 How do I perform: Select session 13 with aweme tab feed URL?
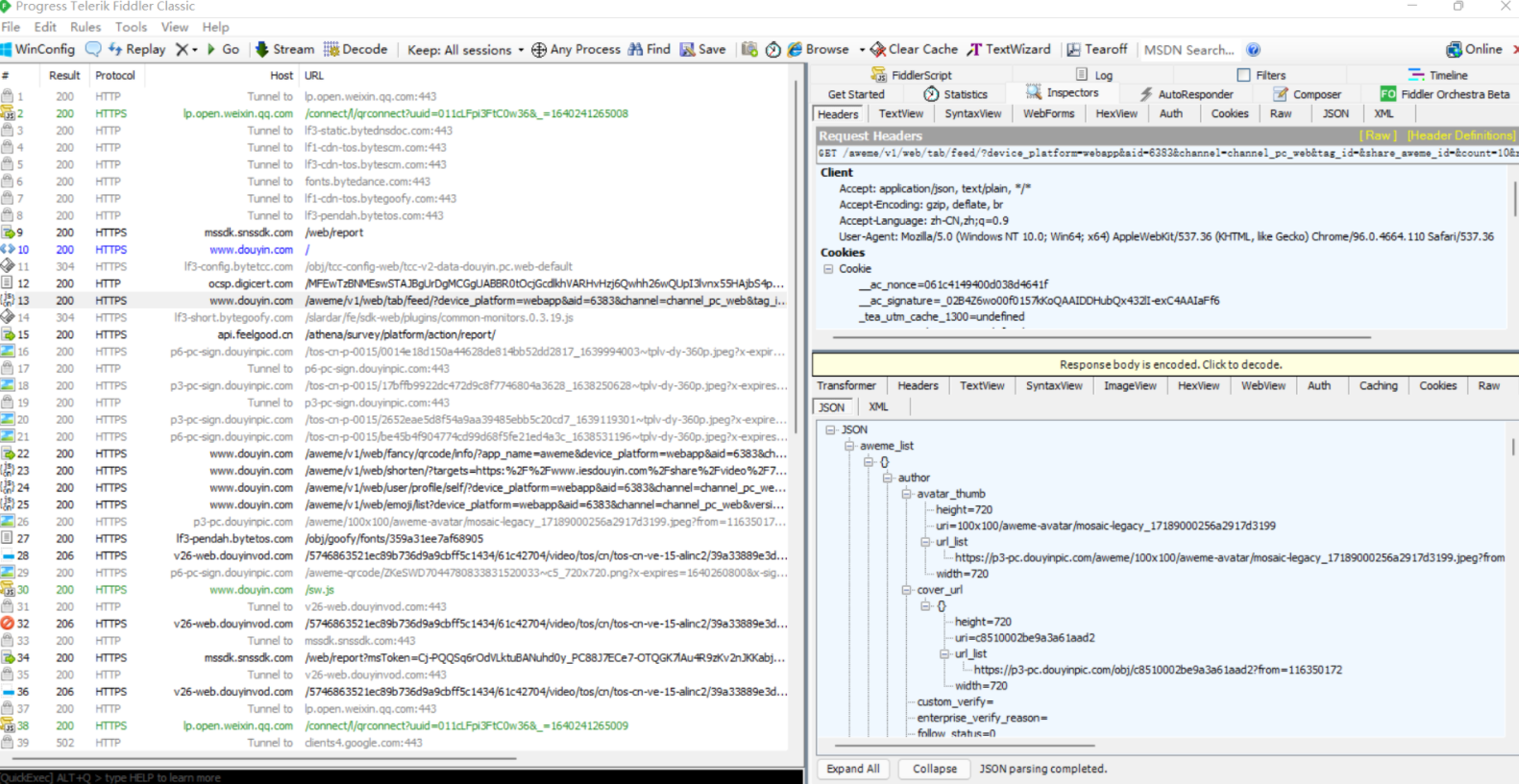click(x=394, y=301)
